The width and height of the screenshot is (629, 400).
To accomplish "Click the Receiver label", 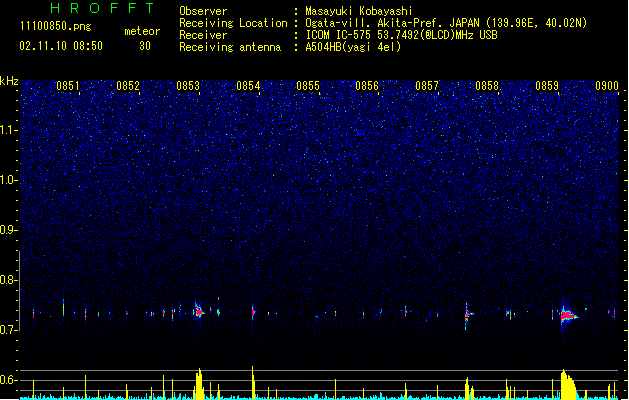I will 203,35.
